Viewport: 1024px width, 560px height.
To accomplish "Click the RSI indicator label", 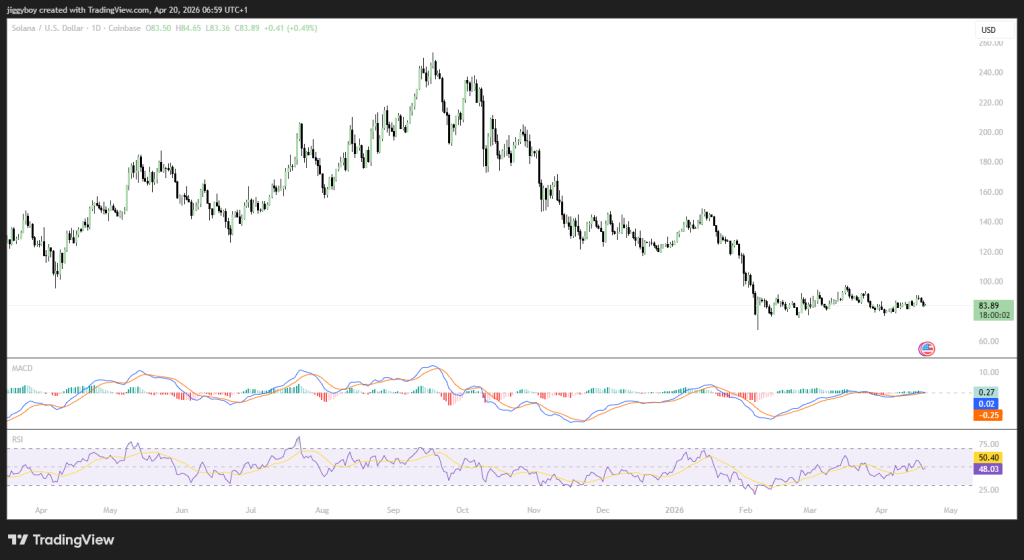I will point(18,439).
